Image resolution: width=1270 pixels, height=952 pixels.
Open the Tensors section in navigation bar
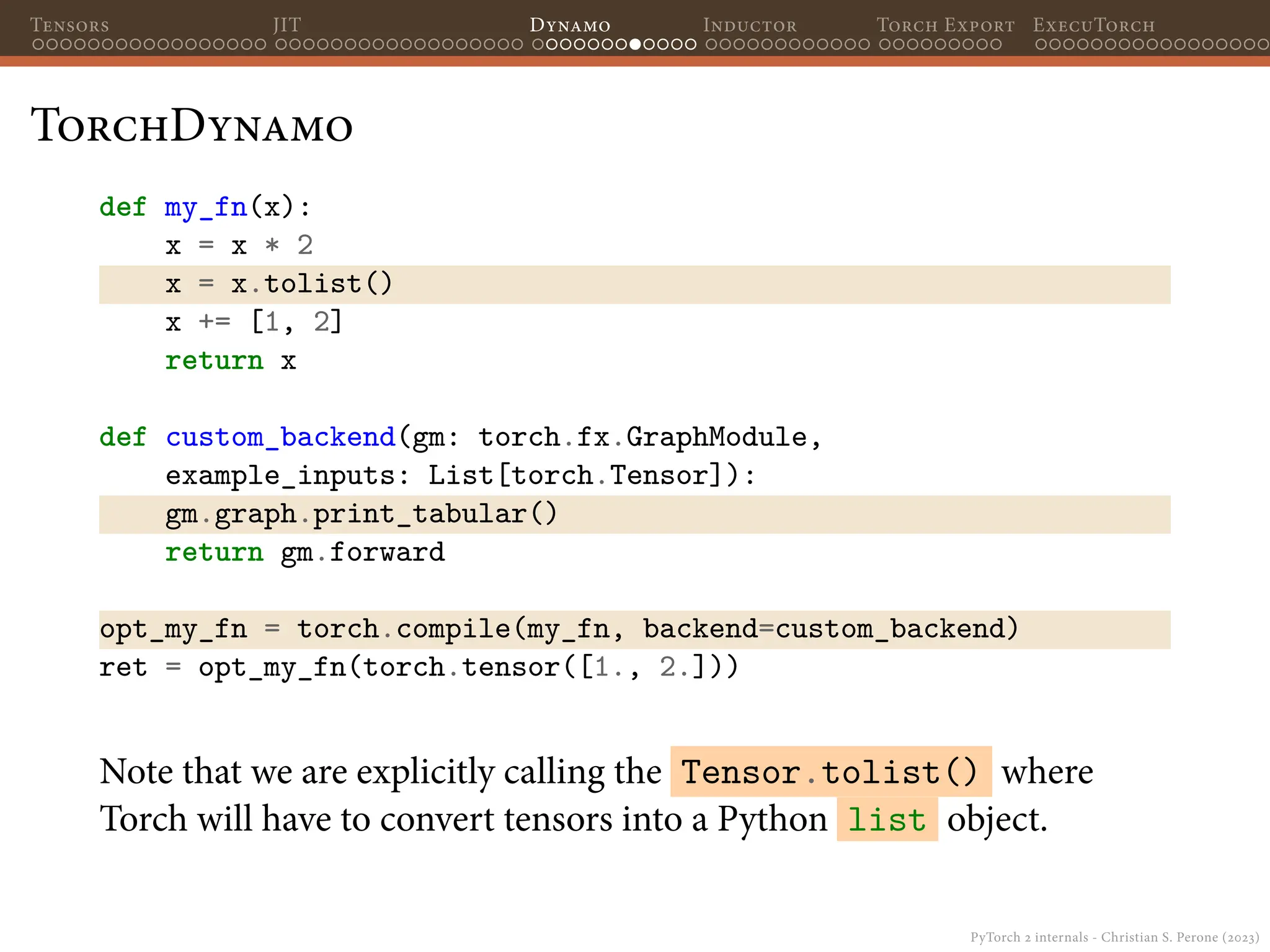click(69, 25)
